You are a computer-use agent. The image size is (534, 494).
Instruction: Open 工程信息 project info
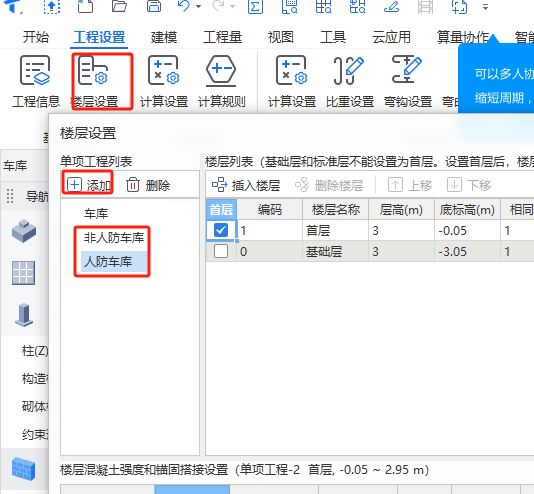pyautogui.click(x=35, y=82)
